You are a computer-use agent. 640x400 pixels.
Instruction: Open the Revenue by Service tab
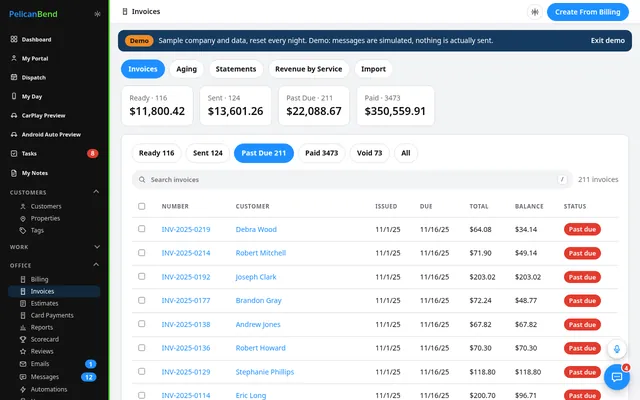coord(309,69)
